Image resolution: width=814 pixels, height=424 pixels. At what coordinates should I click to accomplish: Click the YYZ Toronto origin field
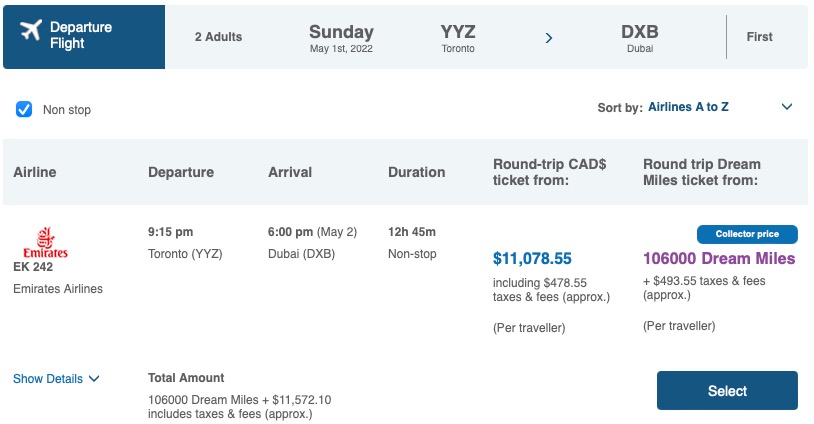coord(458,38)
